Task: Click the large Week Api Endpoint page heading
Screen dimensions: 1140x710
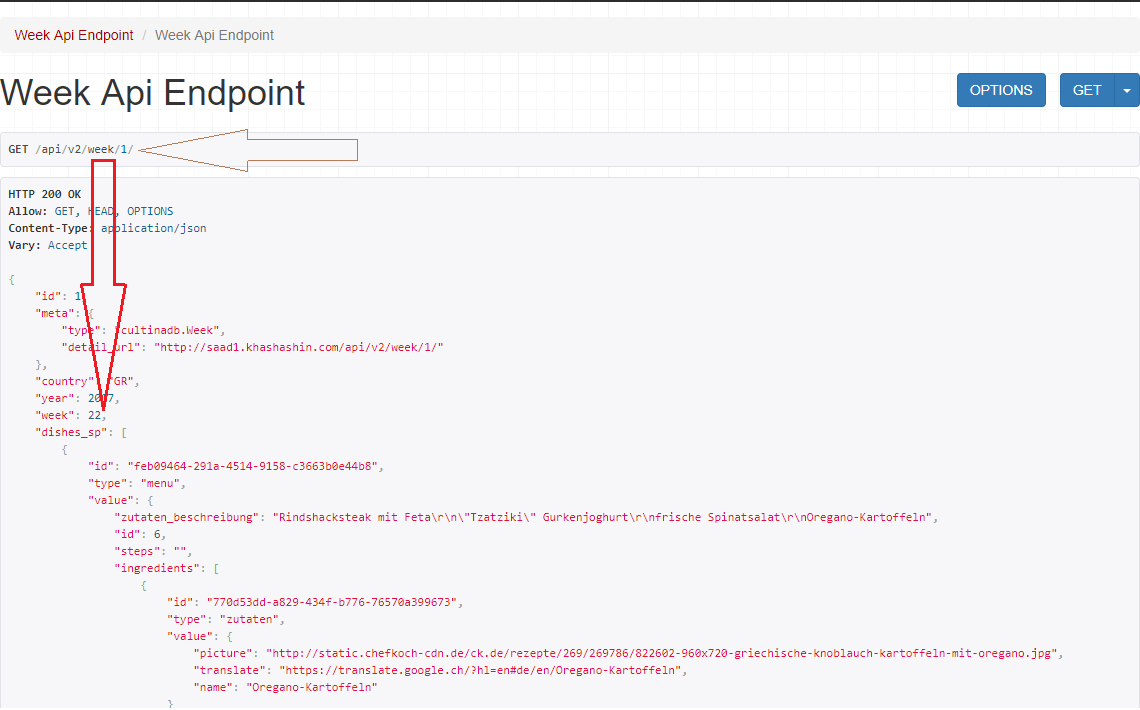Action: [153, 93]
